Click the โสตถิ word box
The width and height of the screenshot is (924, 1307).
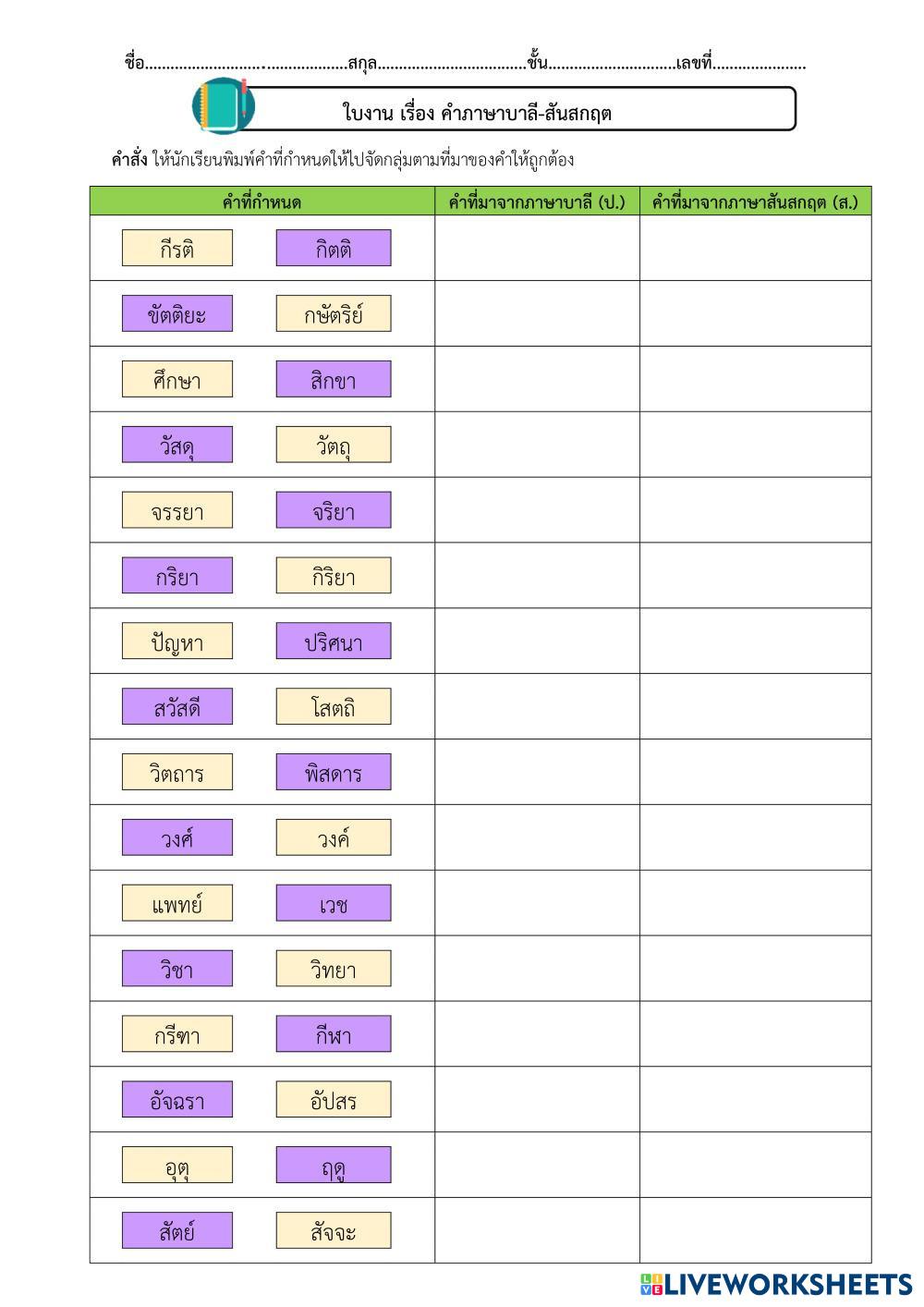point(333,707)
